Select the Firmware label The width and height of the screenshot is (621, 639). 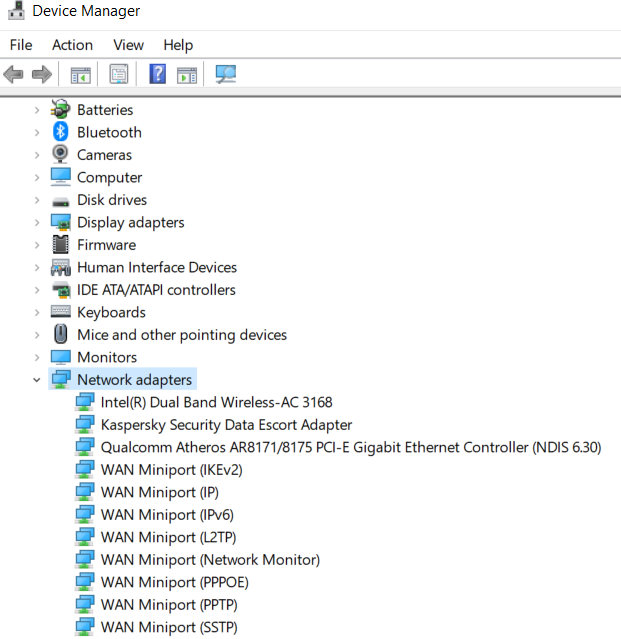(107, 245)
